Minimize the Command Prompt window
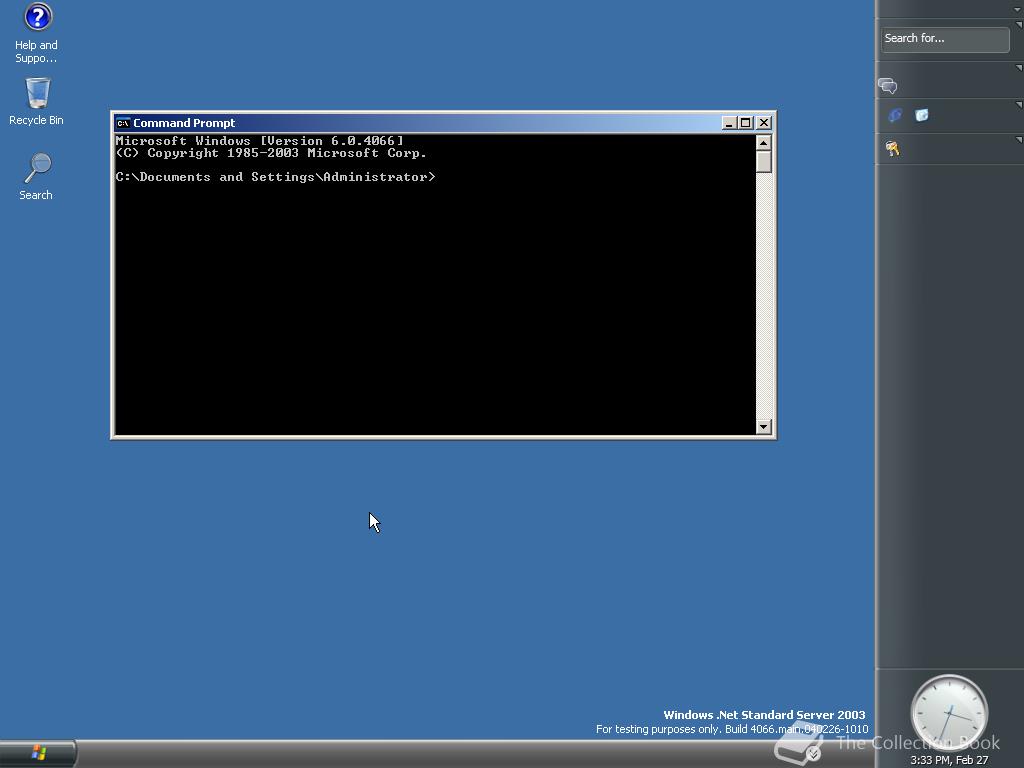Screen dimensions: 1024x768 tap(729, 123)
